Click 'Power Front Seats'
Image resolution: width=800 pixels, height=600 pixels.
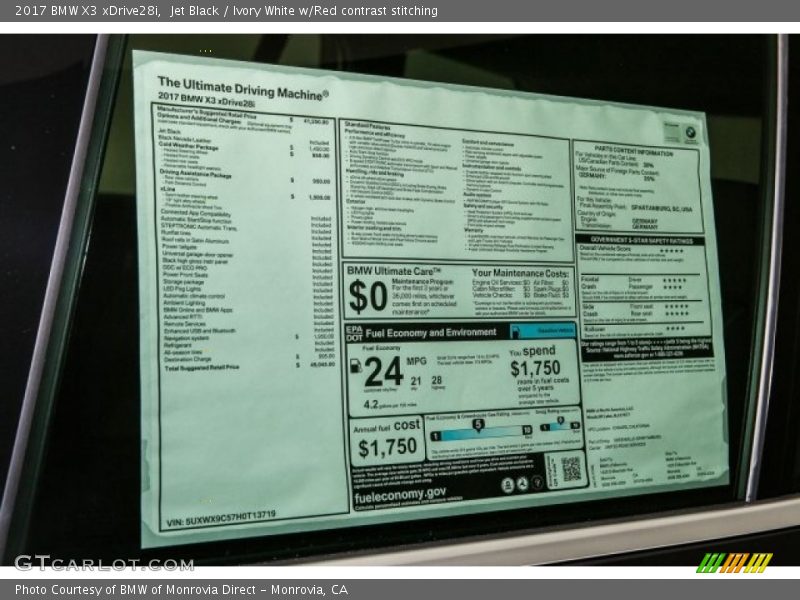click(186, 274)
